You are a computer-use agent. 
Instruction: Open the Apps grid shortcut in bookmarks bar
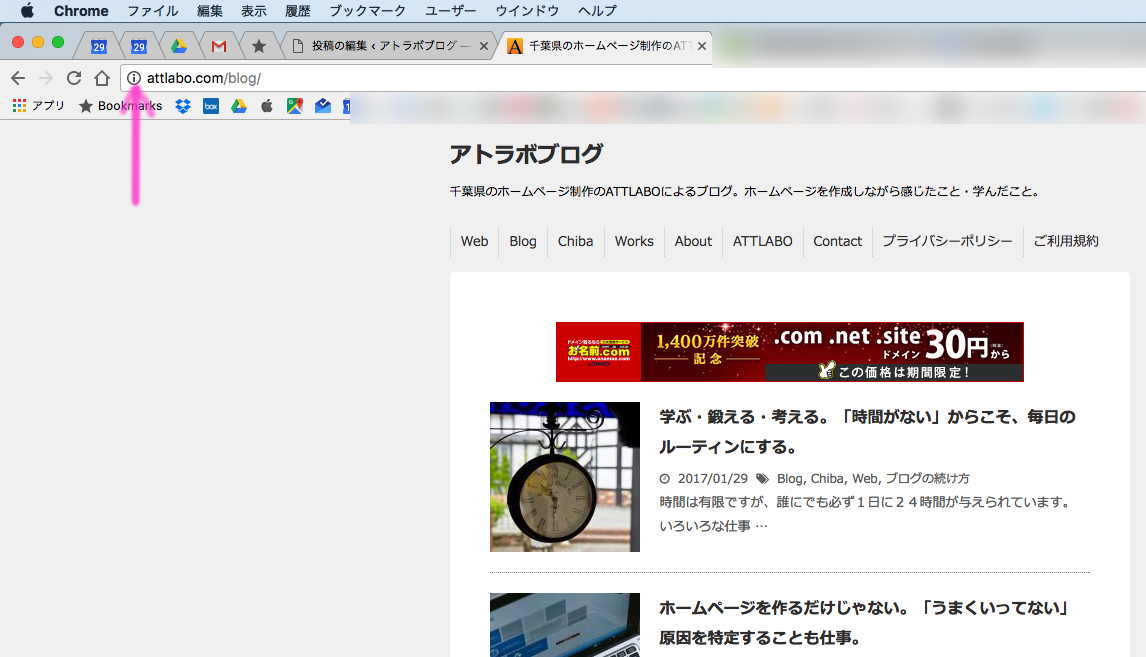point(20,106)
